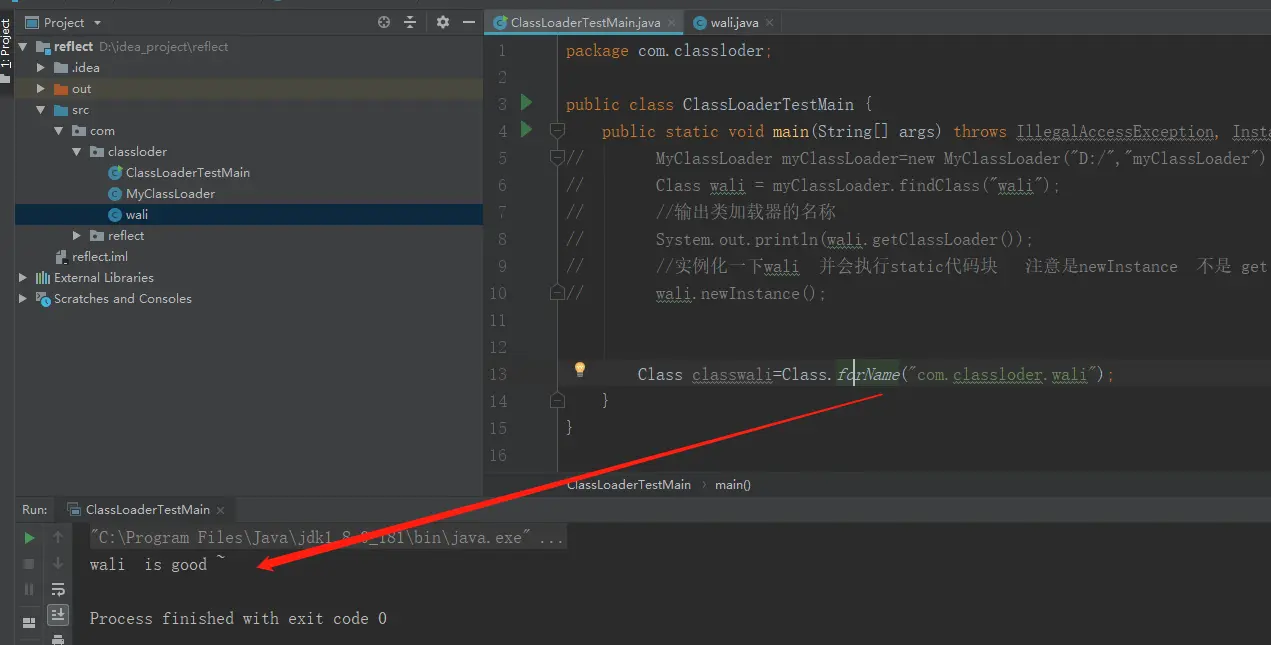Close the Run panel ClassLoaderTestMain tab
Viewport: 1271px width, 645px height.
point(221,510)
